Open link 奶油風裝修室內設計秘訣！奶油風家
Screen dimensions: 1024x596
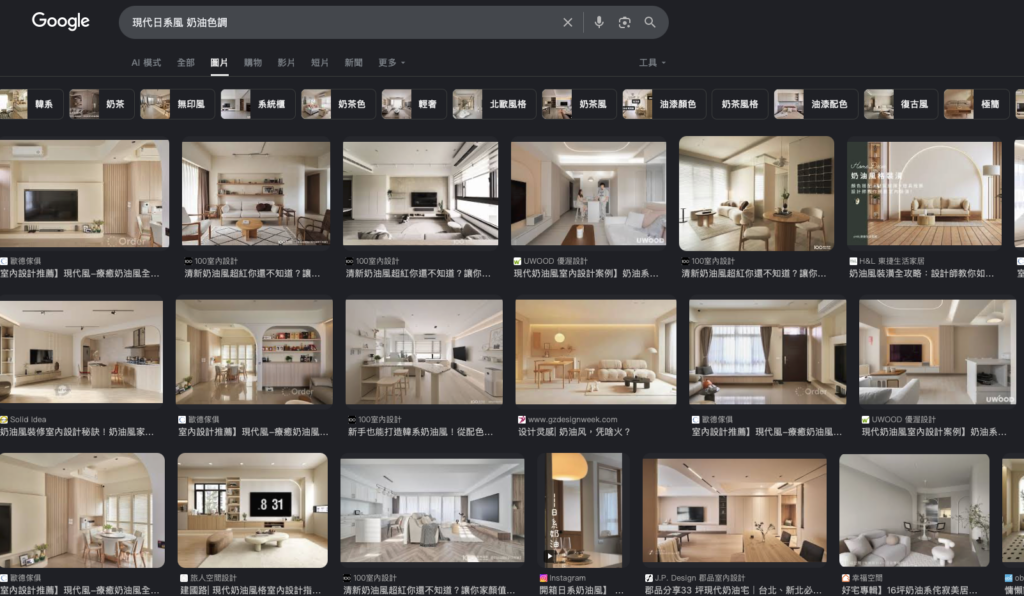pos(77,431)
